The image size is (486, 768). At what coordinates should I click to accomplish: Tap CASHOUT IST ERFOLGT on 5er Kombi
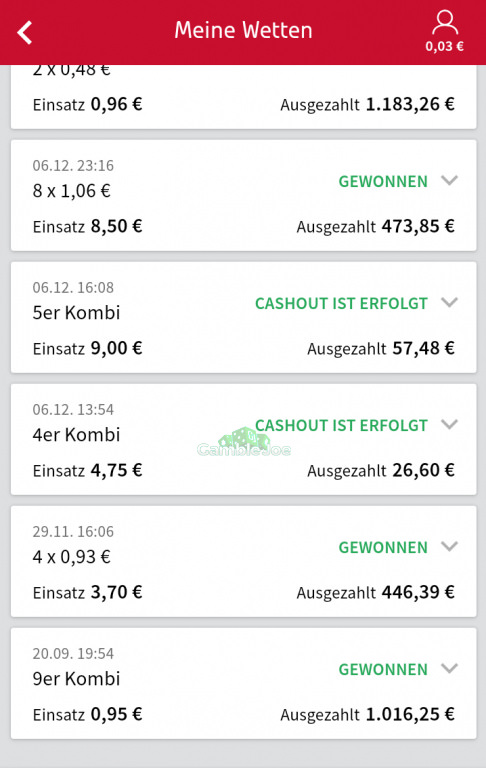(x=341, y=303)
